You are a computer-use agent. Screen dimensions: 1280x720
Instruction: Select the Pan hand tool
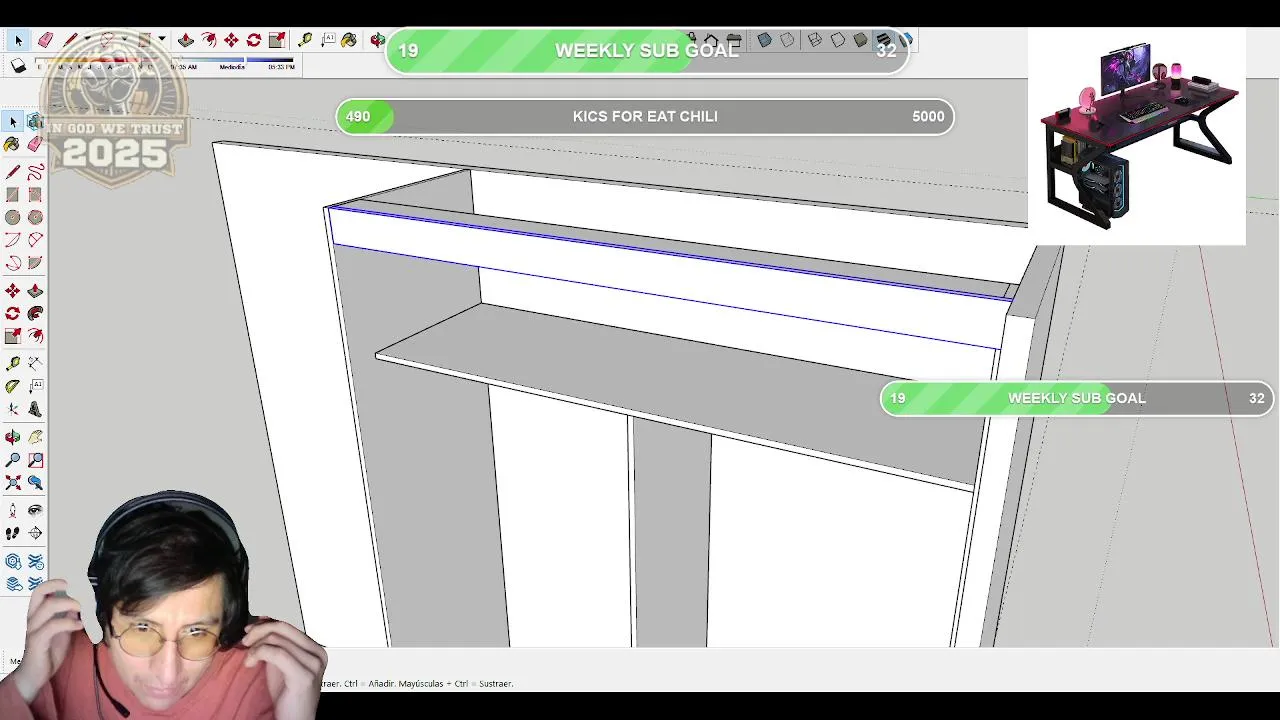pyautogui.click(x=35, y=437)
